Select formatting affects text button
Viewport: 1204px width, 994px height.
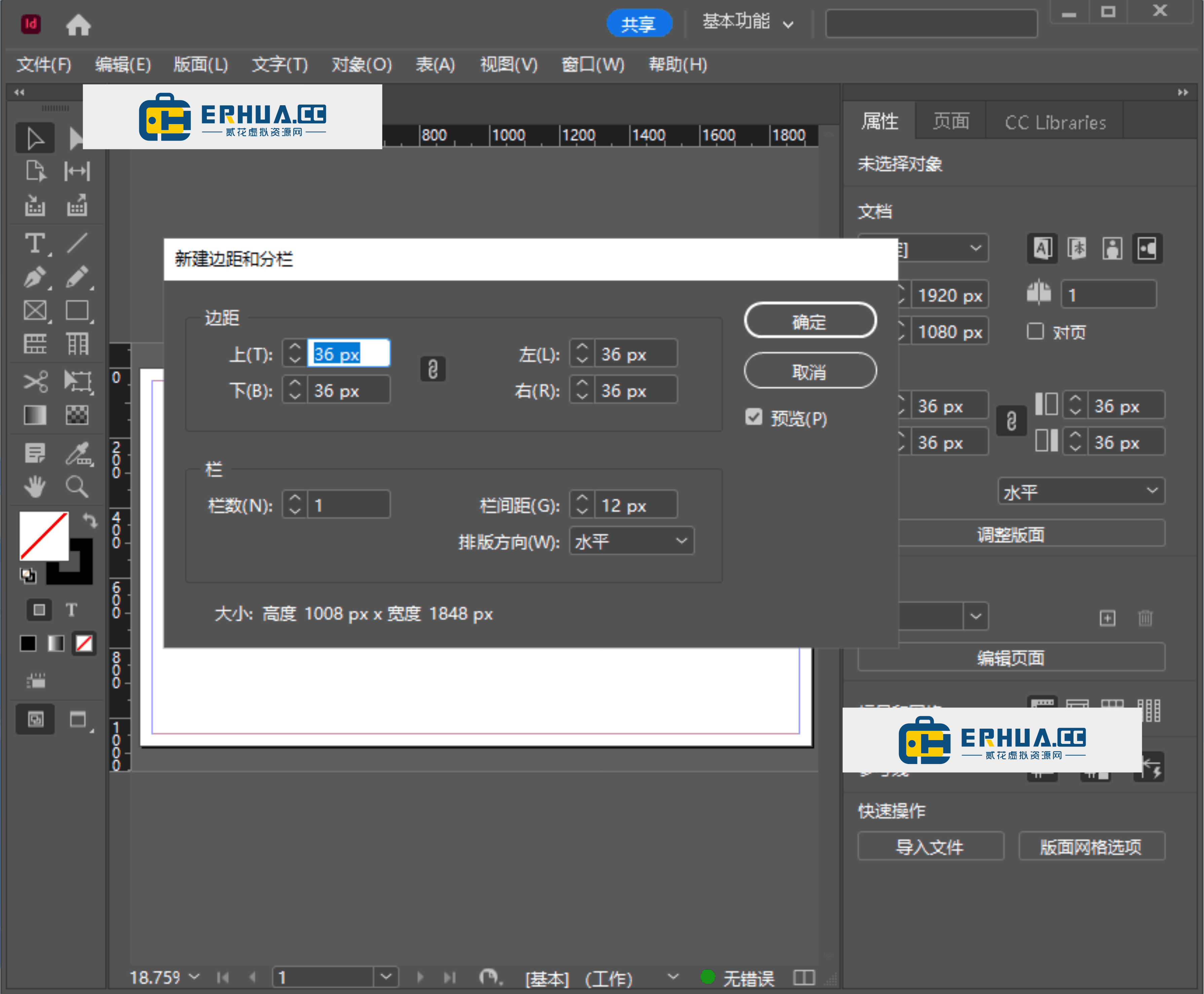72,610
